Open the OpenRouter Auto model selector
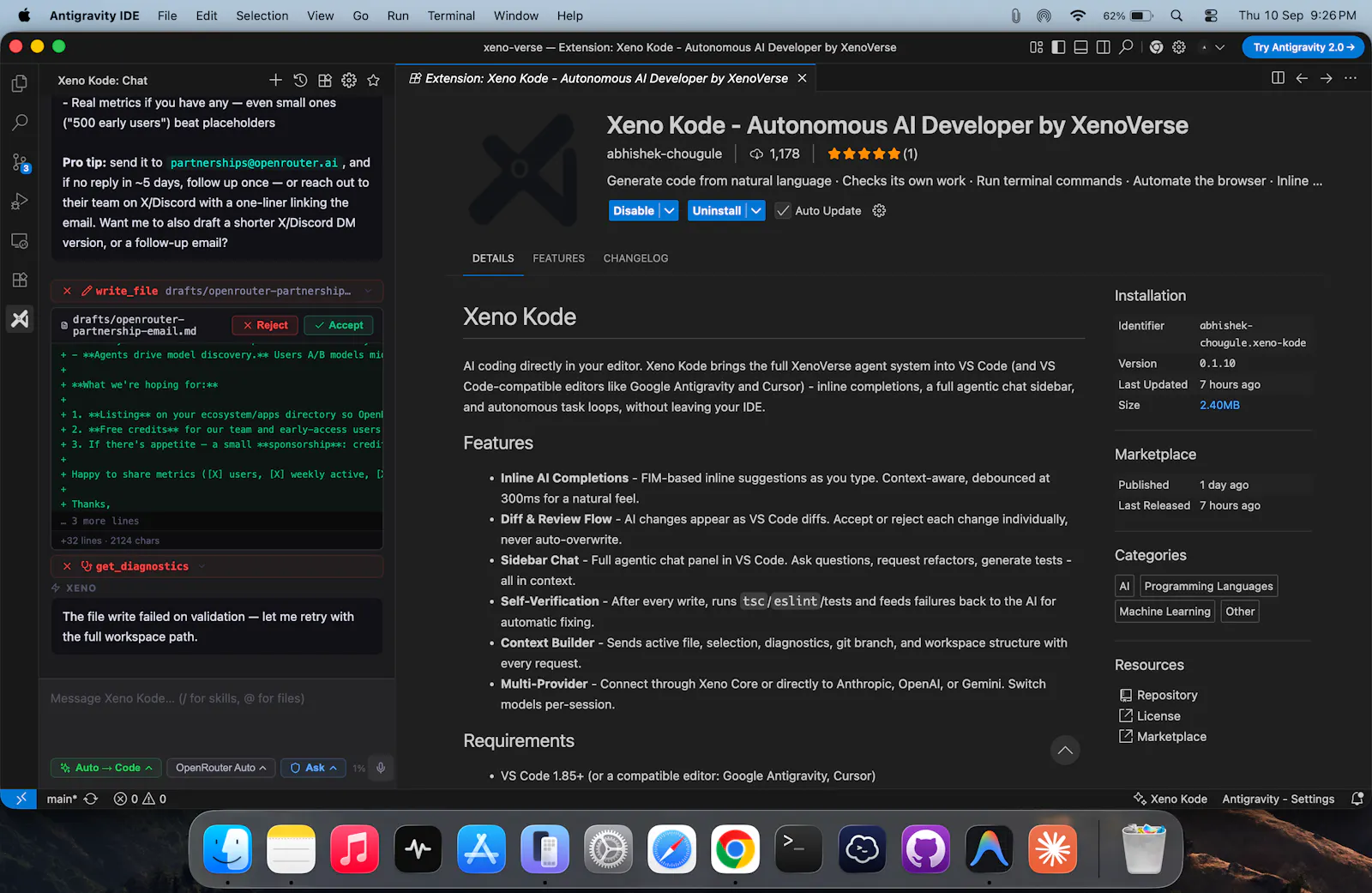Screen dimensions: 1372x893 [x=220, y=768]
